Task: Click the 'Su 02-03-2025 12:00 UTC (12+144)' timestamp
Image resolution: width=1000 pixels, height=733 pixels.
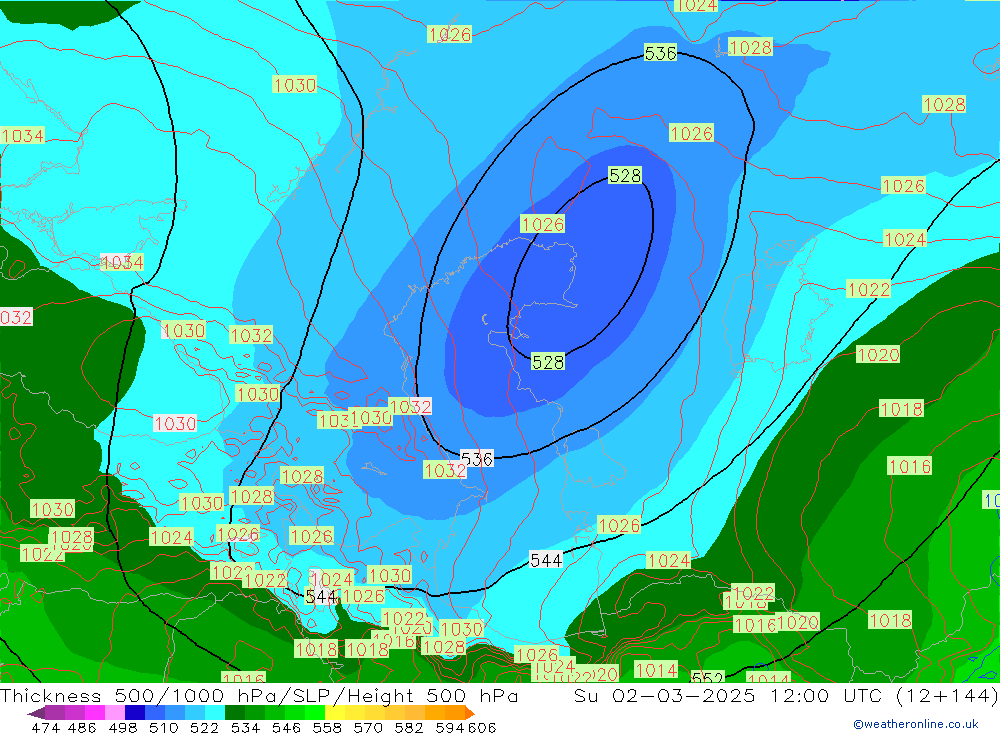Action: point(786,696)
